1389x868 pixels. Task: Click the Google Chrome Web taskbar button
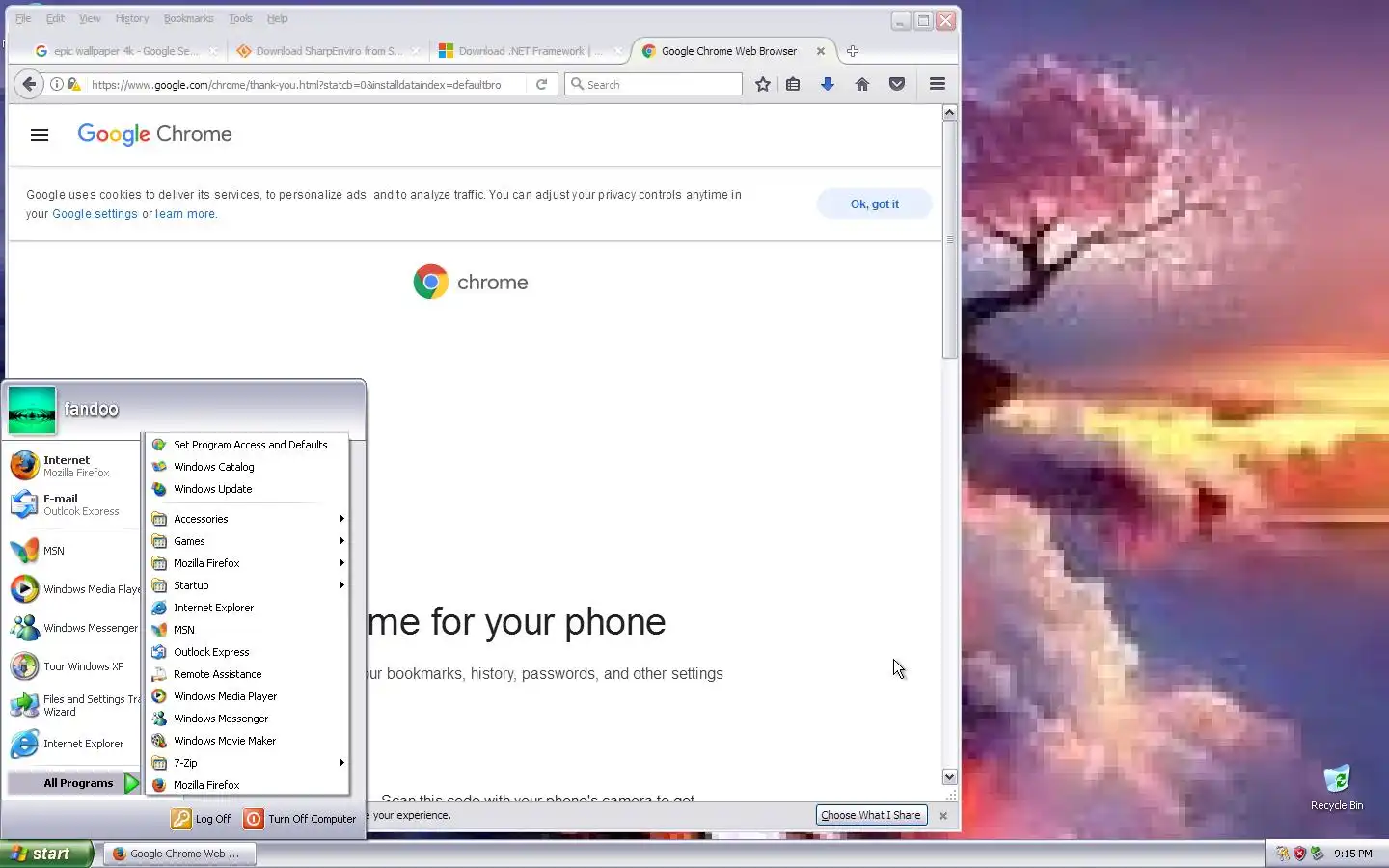coord(179,854)
